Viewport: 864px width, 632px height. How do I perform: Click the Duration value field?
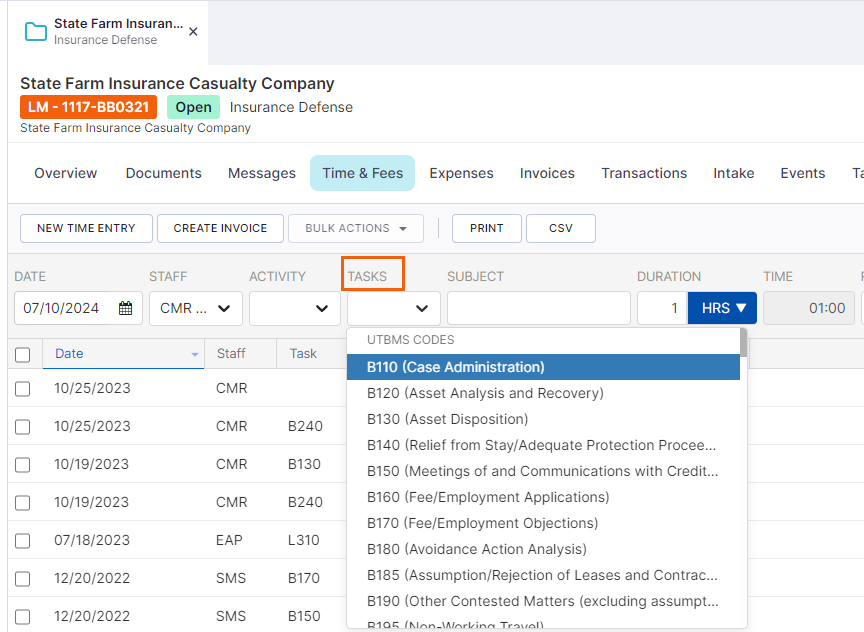pyautogui.click(x=662, y=308)
